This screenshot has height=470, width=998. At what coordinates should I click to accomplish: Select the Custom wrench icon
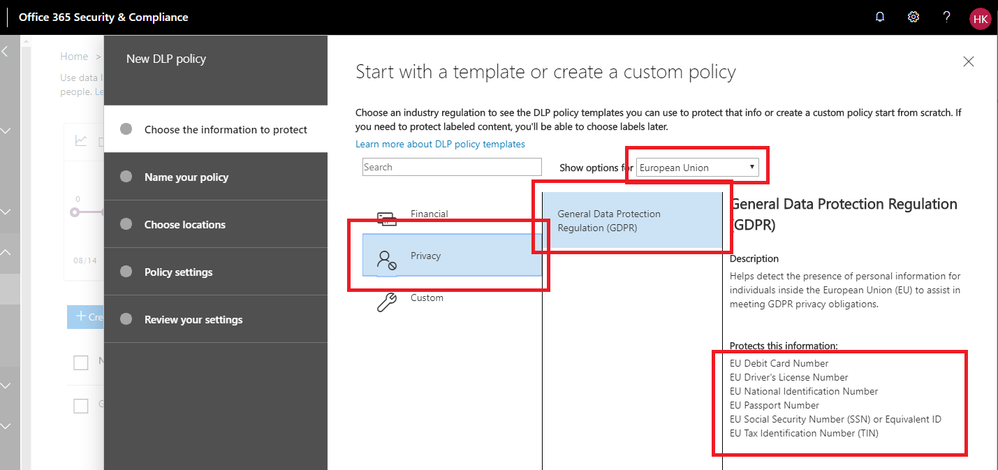[386, 301]
